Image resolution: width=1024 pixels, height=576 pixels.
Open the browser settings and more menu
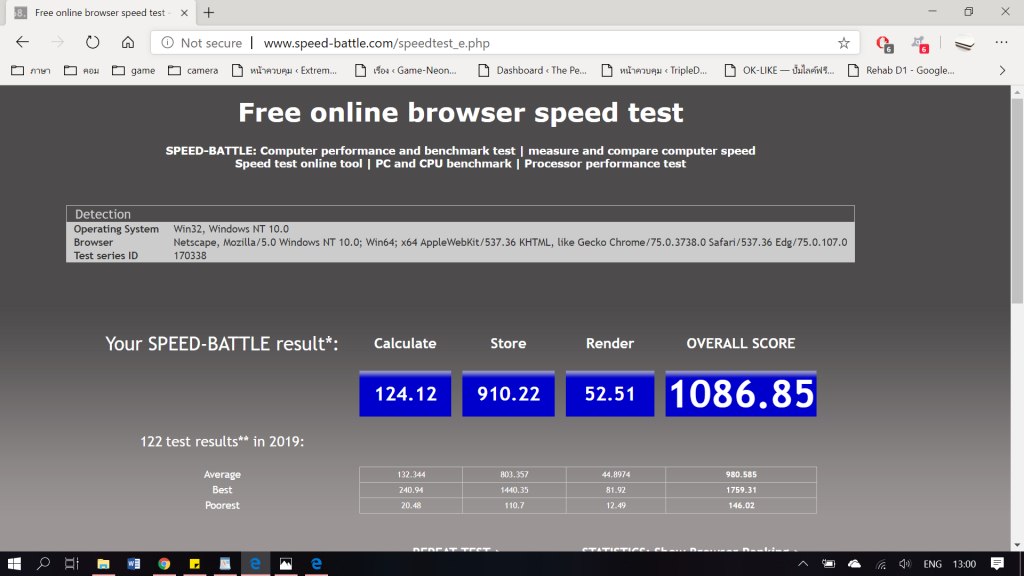coord(1001,42)
